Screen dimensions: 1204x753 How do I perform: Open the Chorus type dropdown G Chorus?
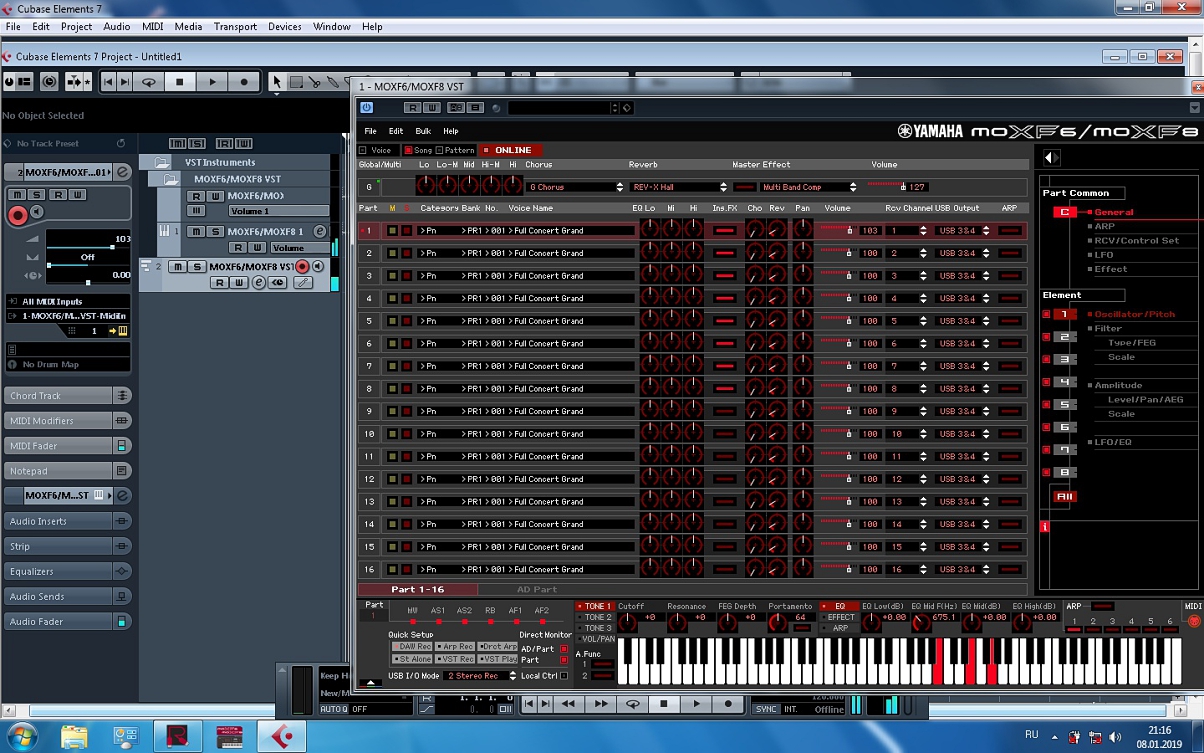pyautogui.click(x=576, y=187)
